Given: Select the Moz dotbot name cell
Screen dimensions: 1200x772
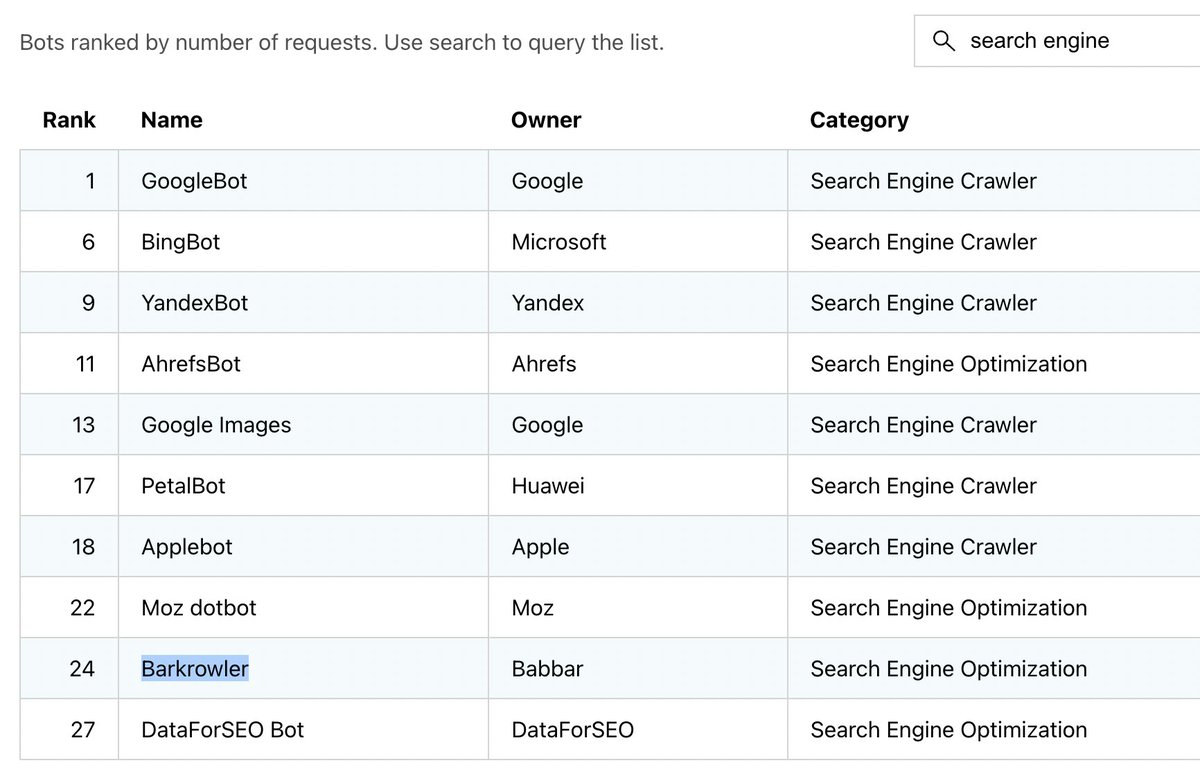Looking at the screenshot, I should coord(303,608).
